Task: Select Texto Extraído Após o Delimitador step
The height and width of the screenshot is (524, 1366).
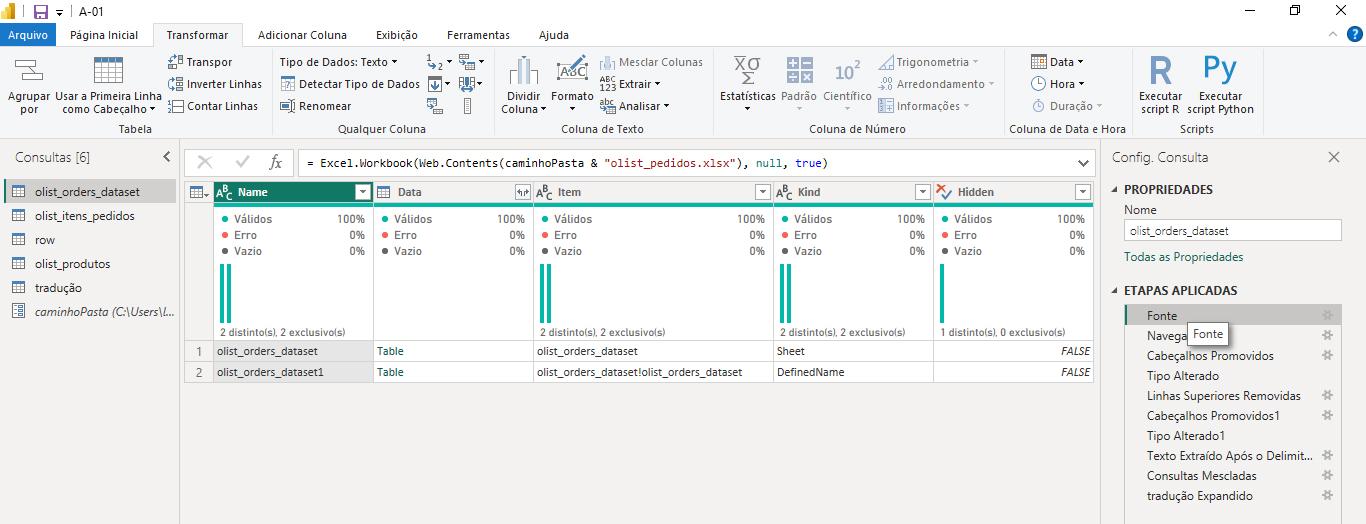Action: pos(1232,456)
